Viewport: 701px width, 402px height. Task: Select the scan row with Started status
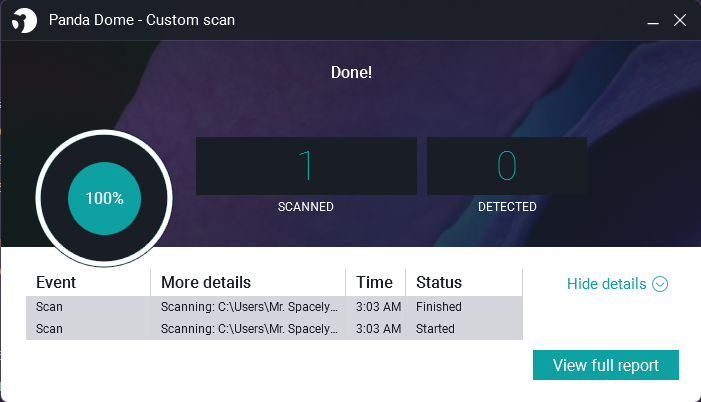tap(274, 329)
